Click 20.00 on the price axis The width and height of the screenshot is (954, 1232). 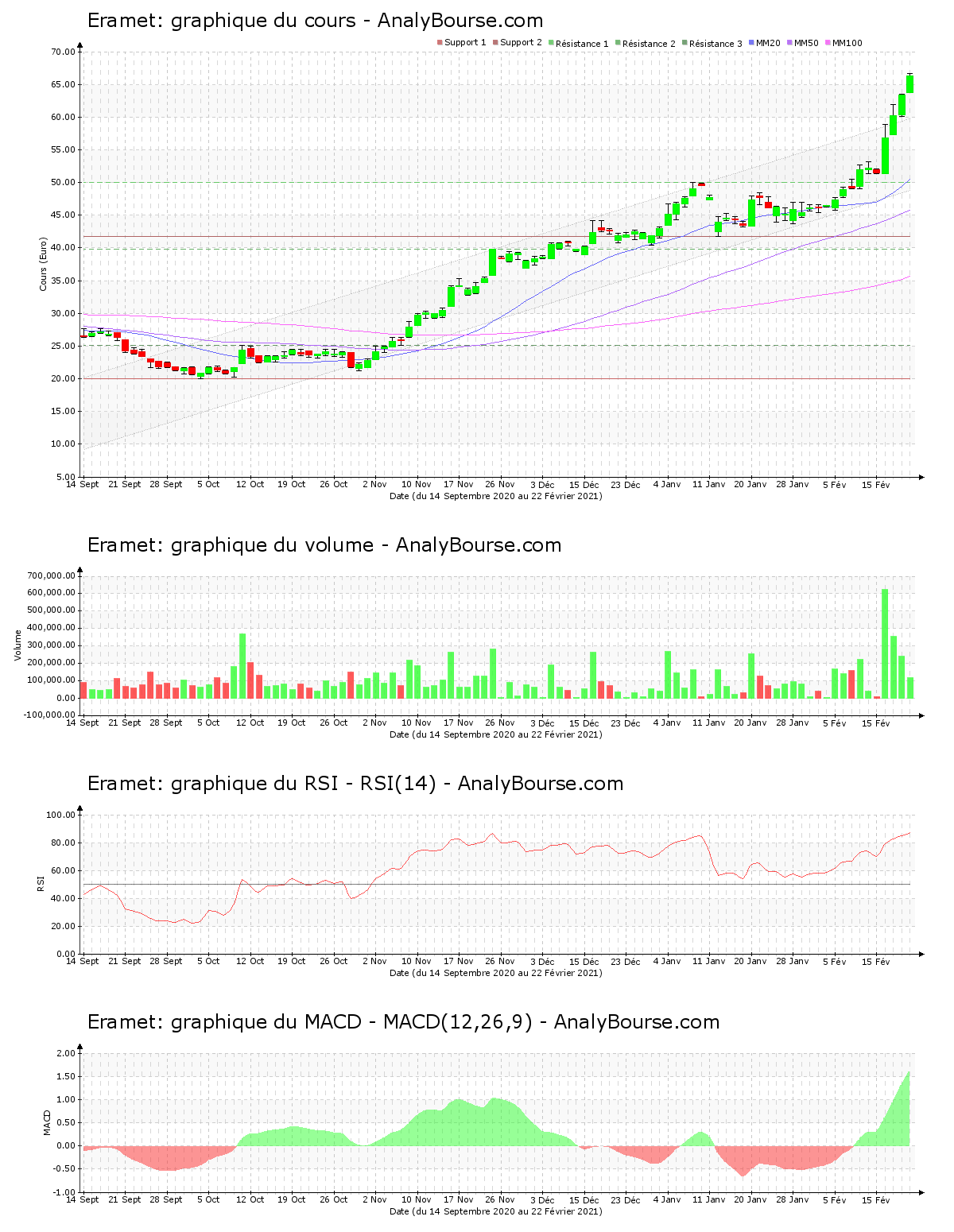64,378
